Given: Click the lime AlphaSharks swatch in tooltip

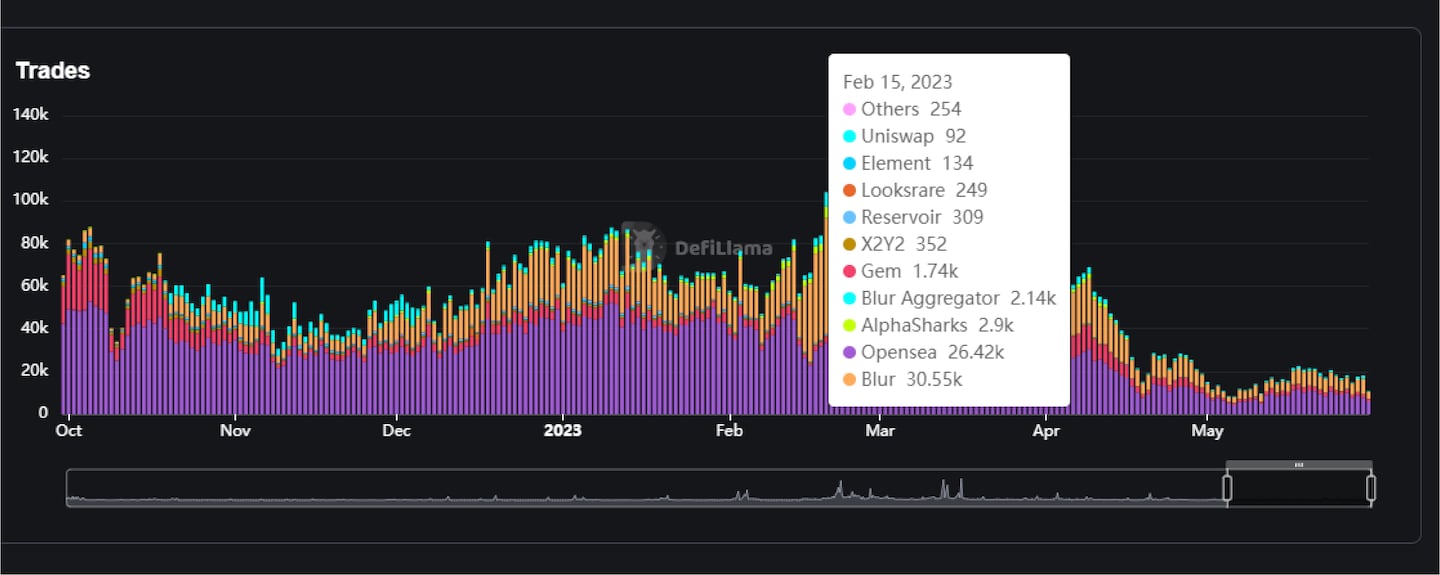Looking at the screenshot, I should tap(850, 325).
